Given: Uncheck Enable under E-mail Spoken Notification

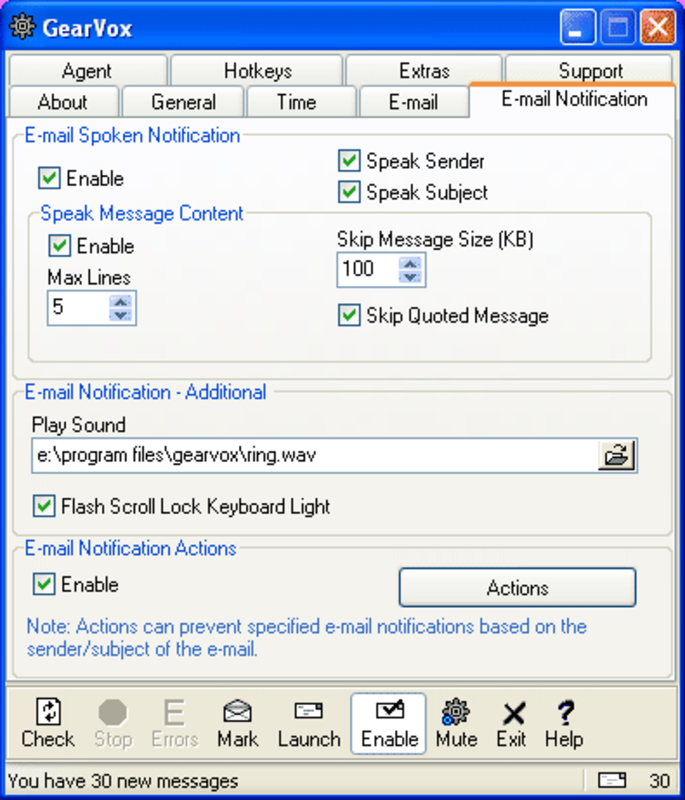Looking at the screenshot, I should point(49,179).
